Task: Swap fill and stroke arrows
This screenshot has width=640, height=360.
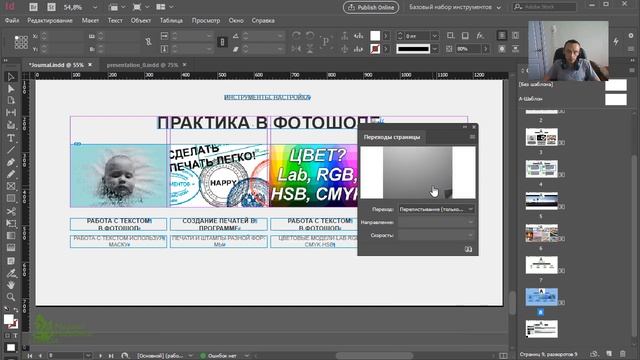Action: click(x=16, y=310)
